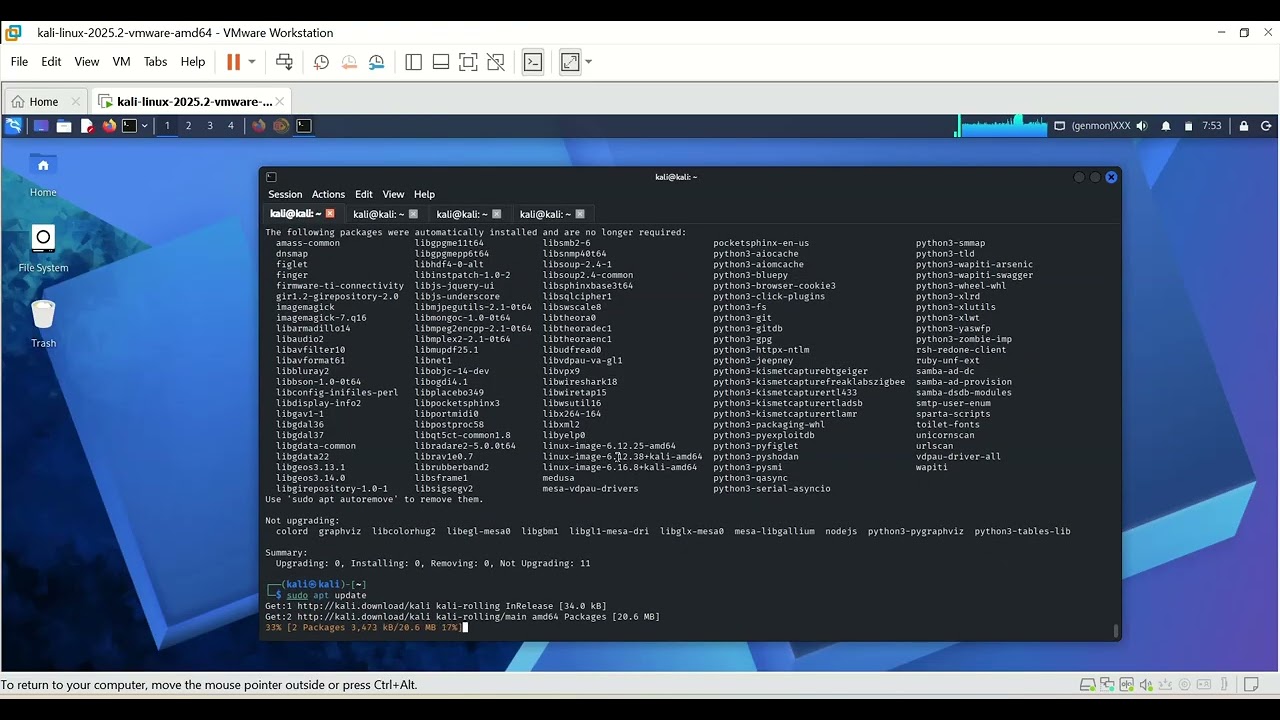The image size is (1280, 720).
Task: Lock the screen with the padlock icon
Action: click(1244, 126)
